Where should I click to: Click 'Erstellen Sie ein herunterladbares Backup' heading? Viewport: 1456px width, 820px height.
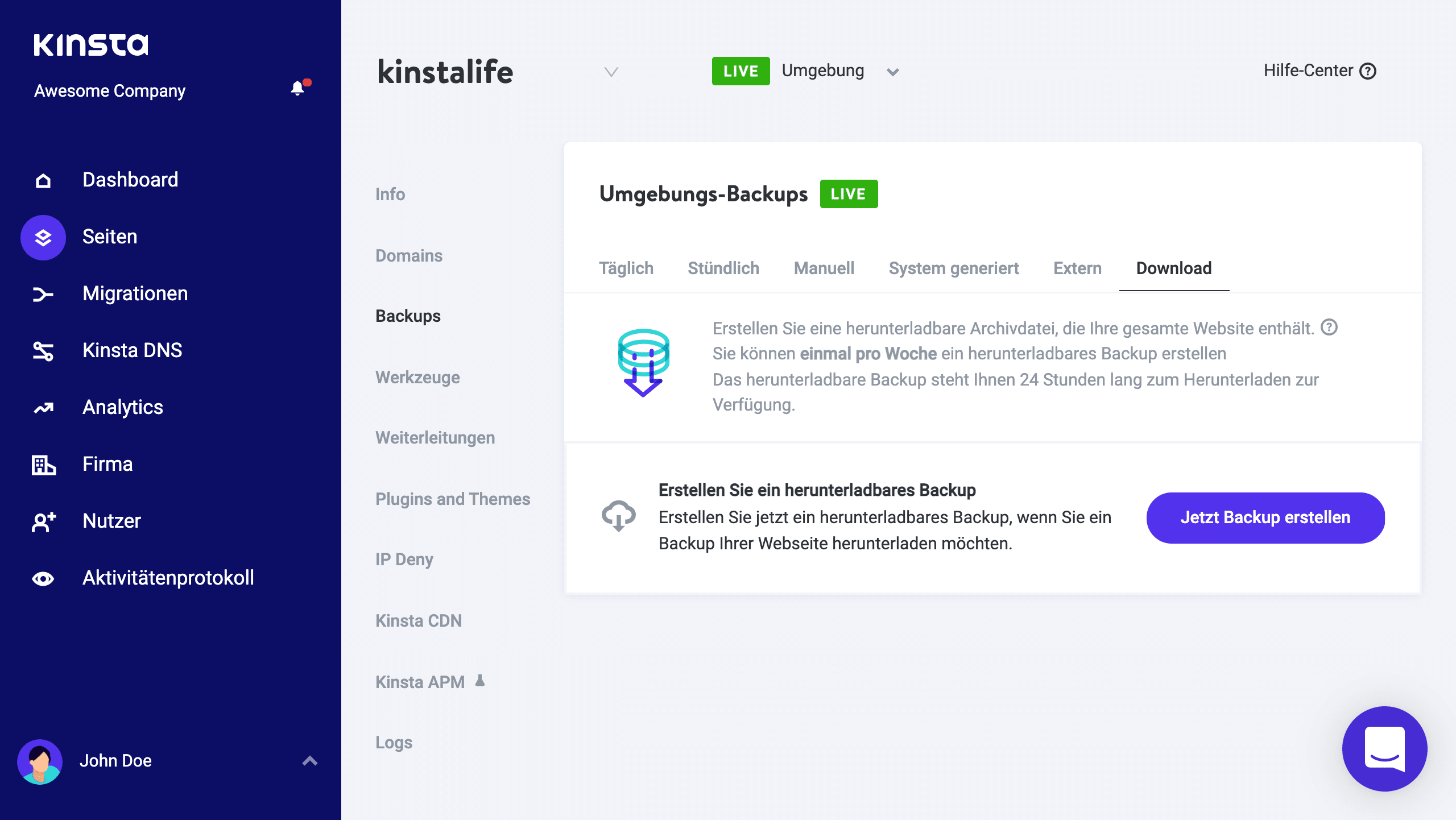click(817, 490)
